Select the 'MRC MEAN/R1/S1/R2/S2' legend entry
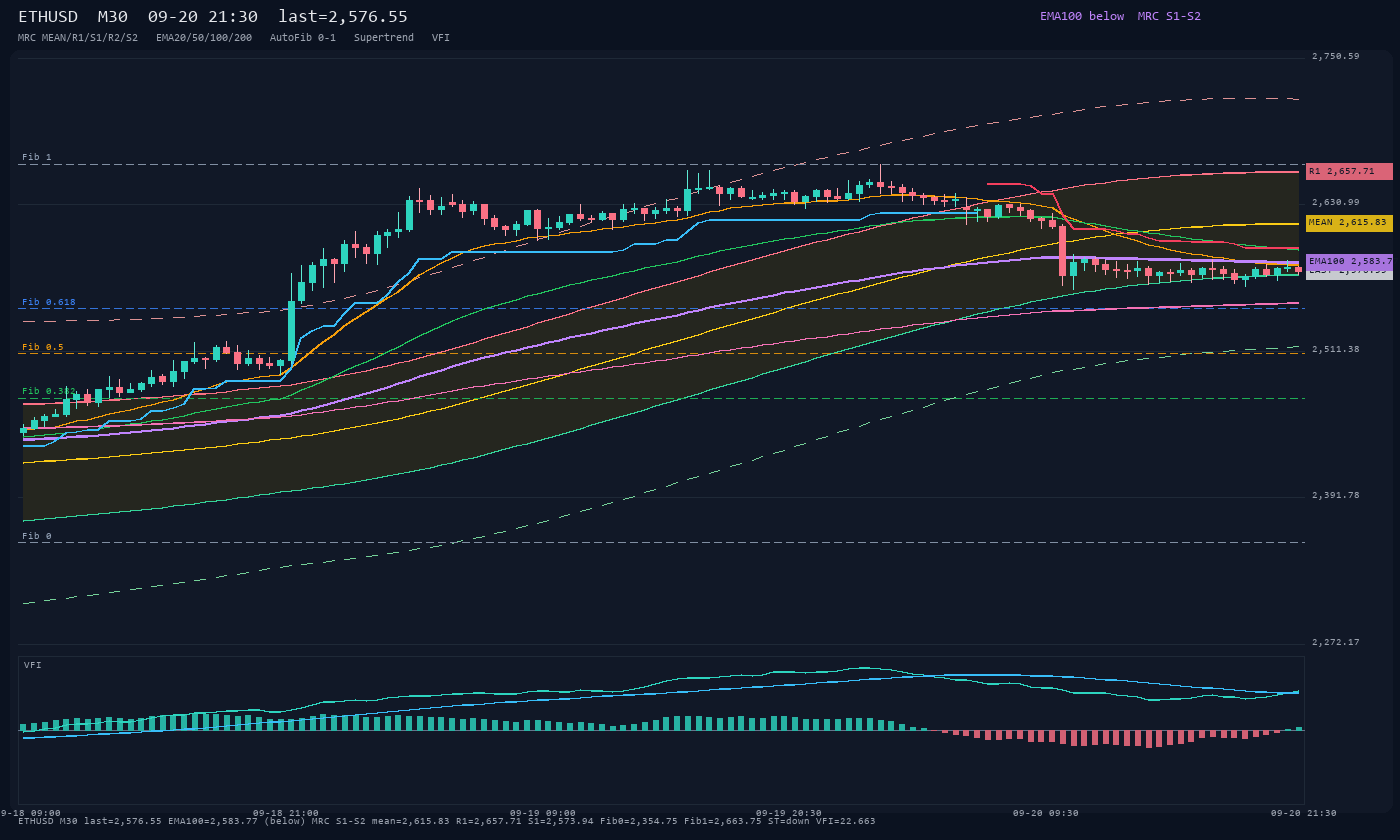The image size is (1400, 840). click(x=78, y=37)
